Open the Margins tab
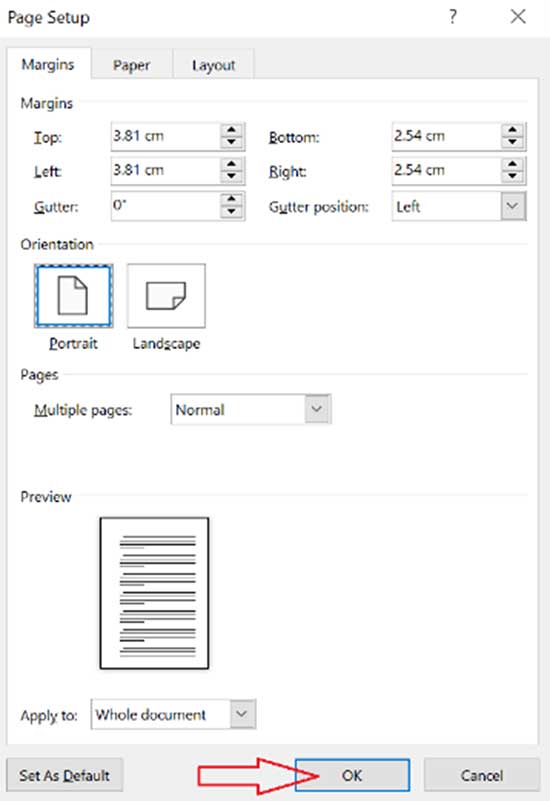Viewport: 550px width, 801px height. coord(48,64)
